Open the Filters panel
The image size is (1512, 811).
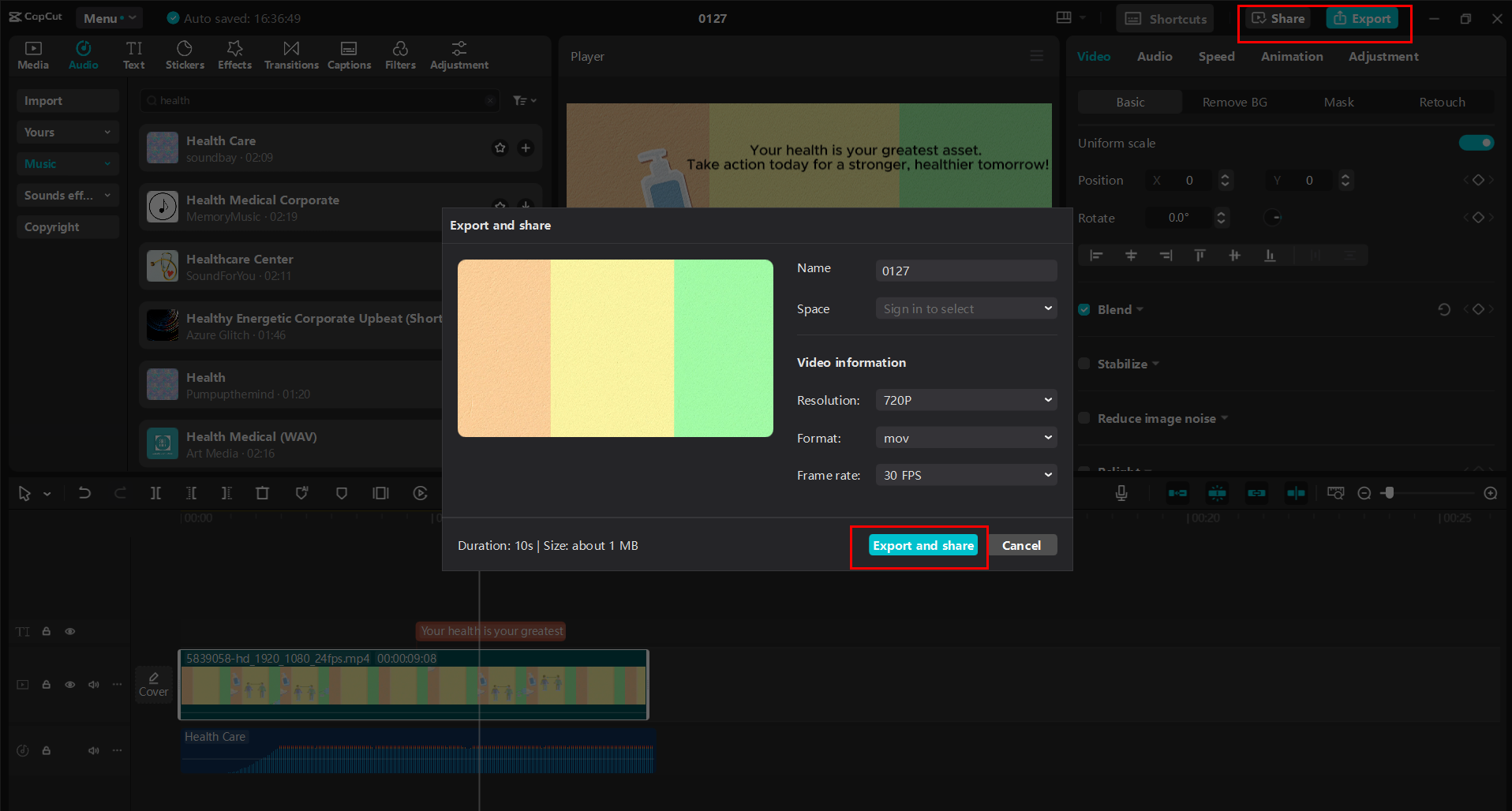tap(400, 54)
